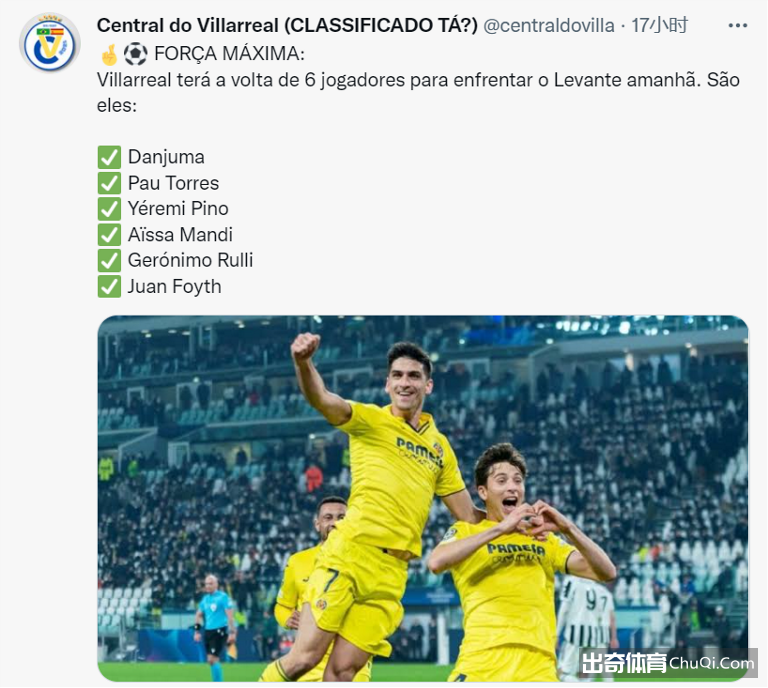768x688 pixels.
Task: Click checkmark emoji beside Juan Foyth
Action: (x=109, y=286)
